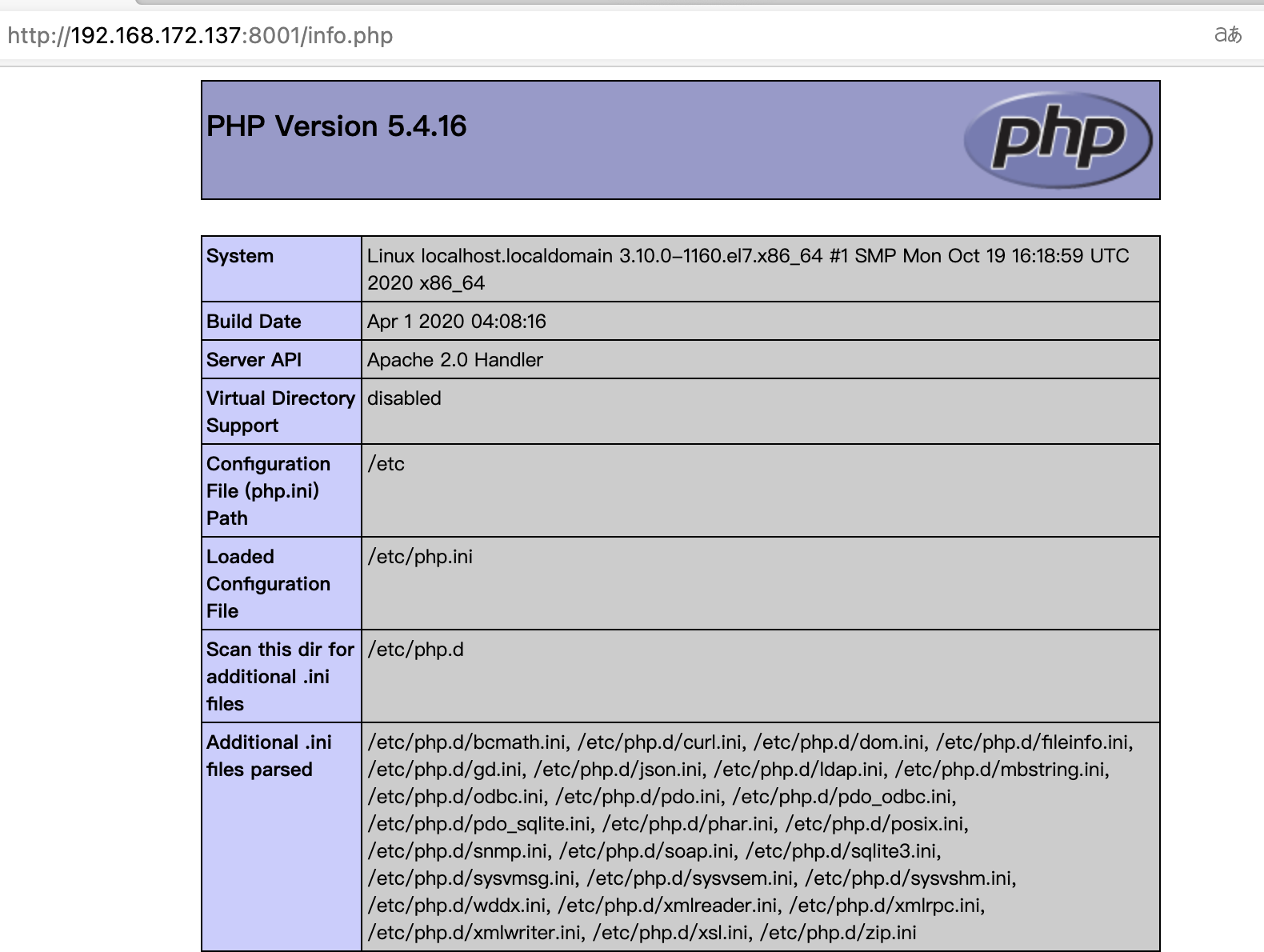
Task: Click /etc/php.d/xmlwriter.ini entry text
Action: tap(474, 933)
